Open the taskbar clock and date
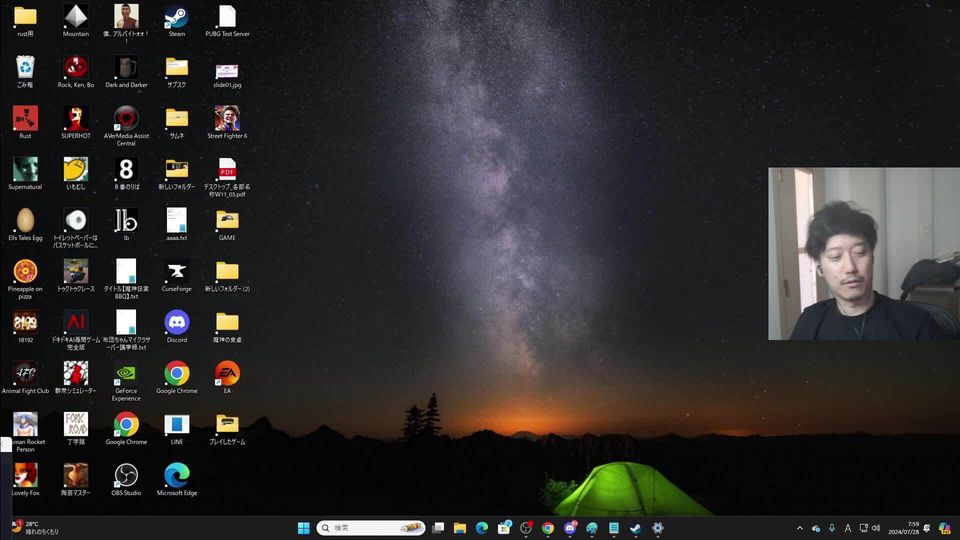 (905, 528)
